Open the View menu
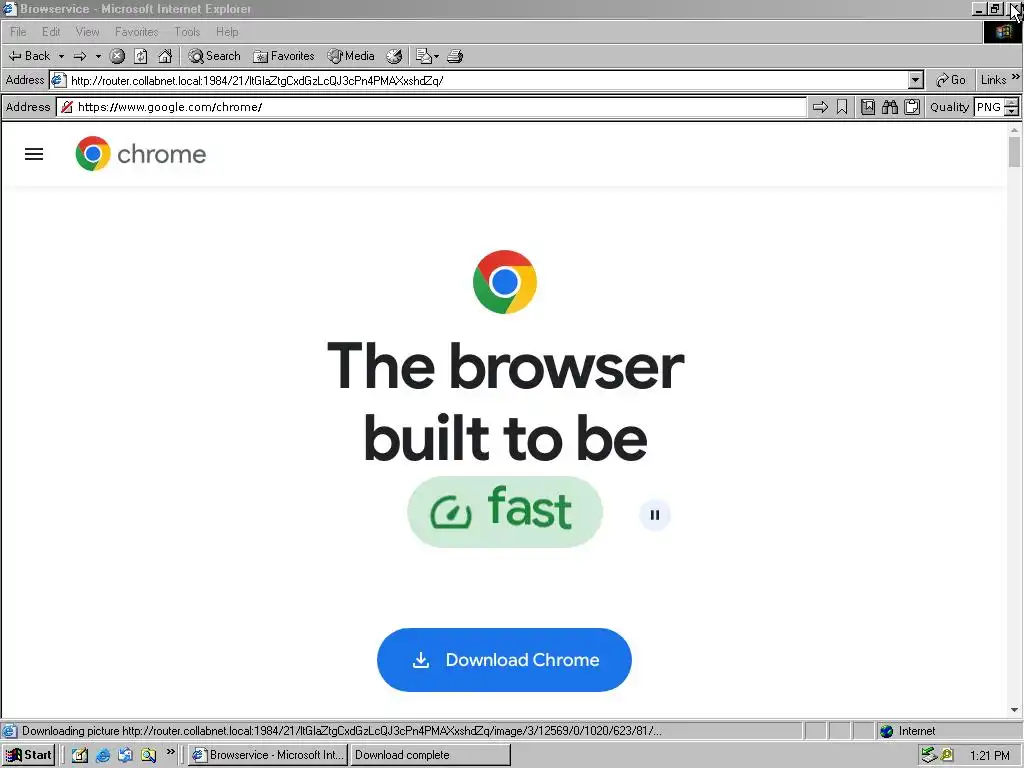The height and width of the screenshot is (768, 1024). 88,31
